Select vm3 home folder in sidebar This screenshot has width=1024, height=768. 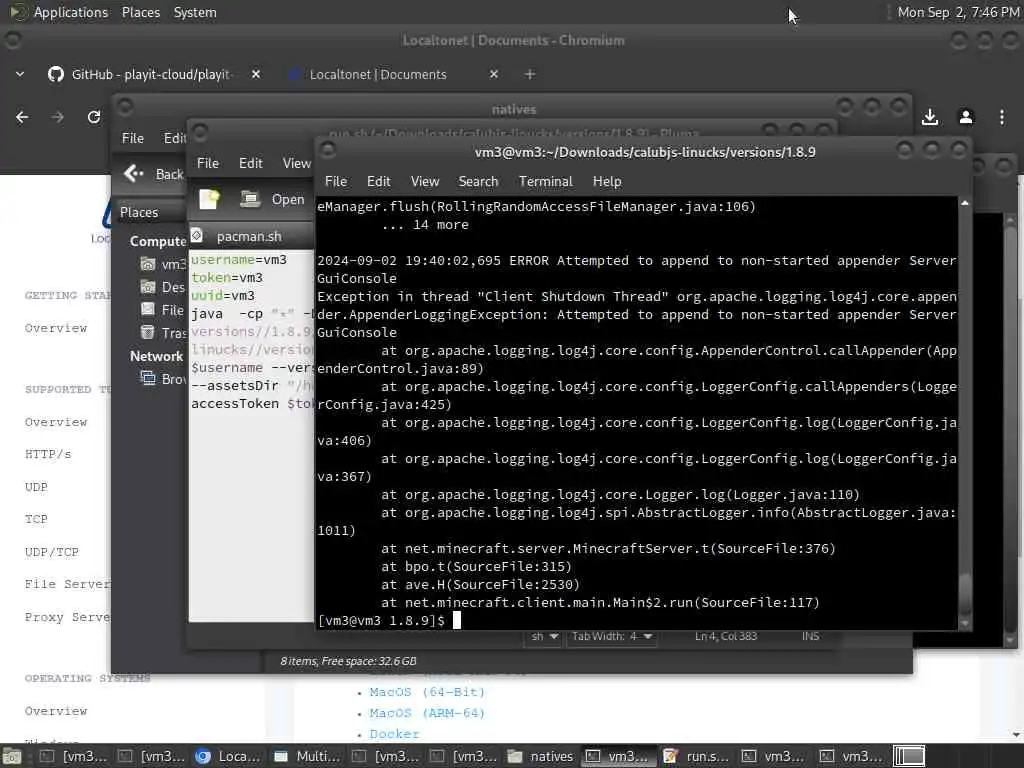(164, 264)
